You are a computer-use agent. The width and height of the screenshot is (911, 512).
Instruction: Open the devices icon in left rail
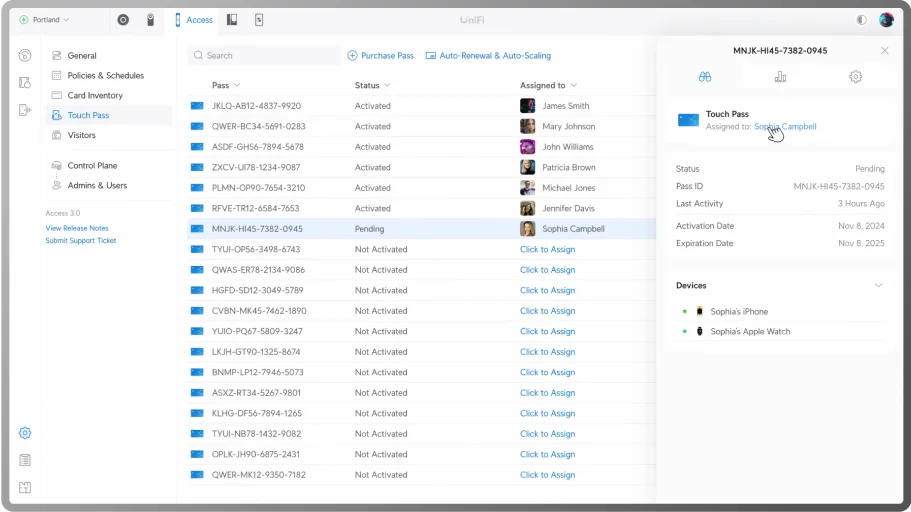pyautogui.click(x=25, y=83)
